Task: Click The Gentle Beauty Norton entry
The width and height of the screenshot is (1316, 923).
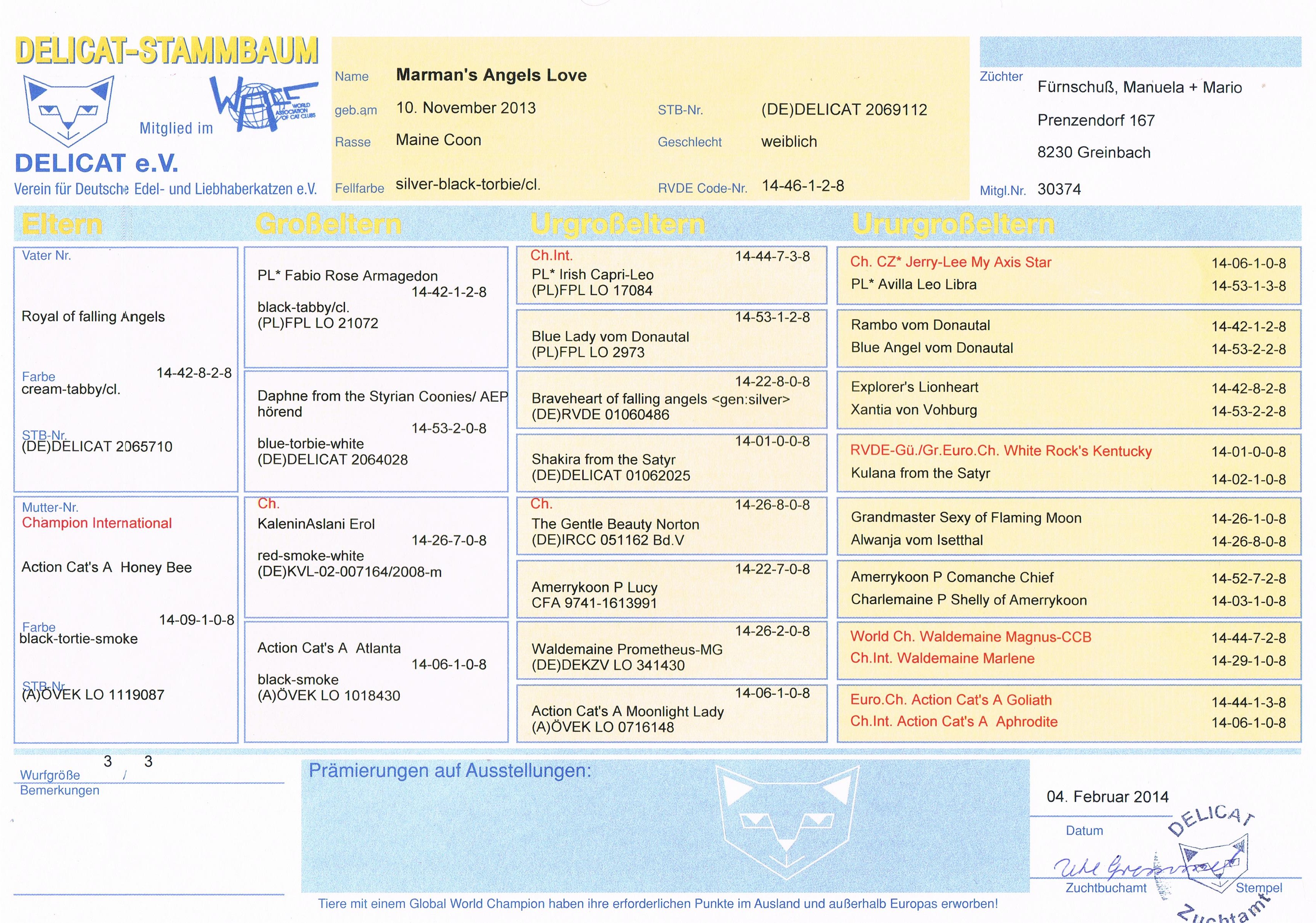Action: [x=615, y=524]
